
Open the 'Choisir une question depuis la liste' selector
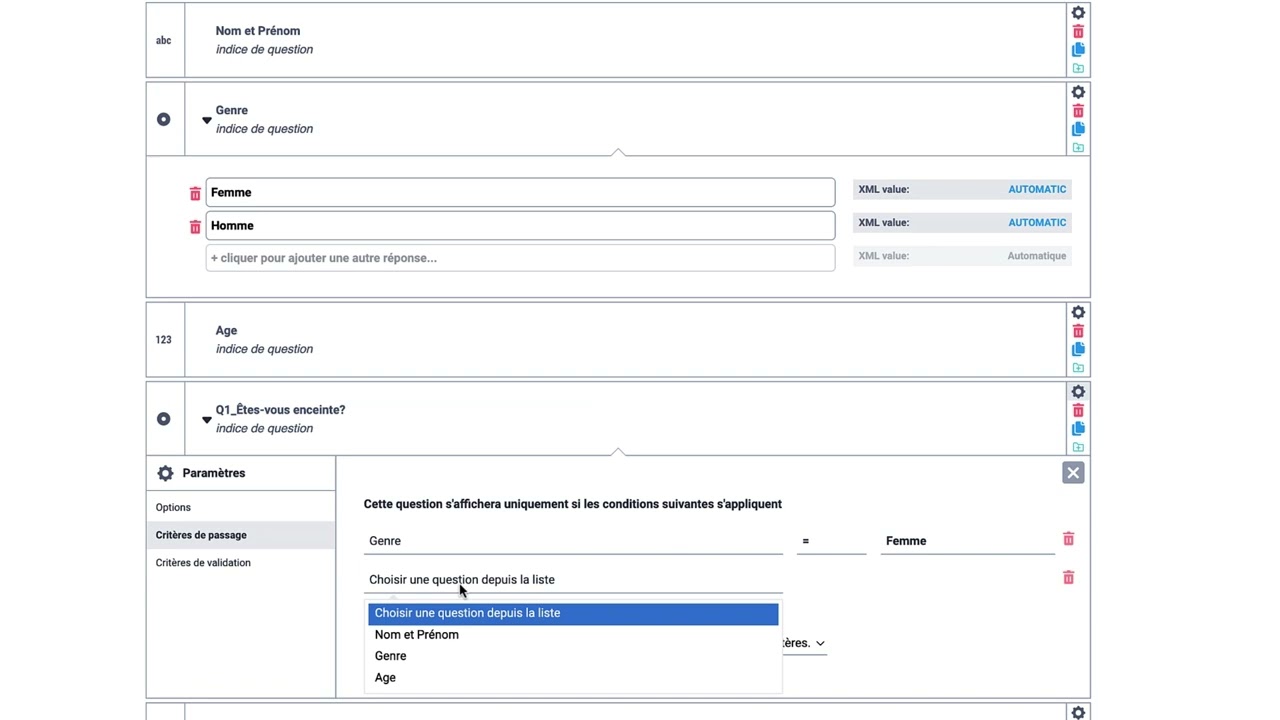[573, 580]
